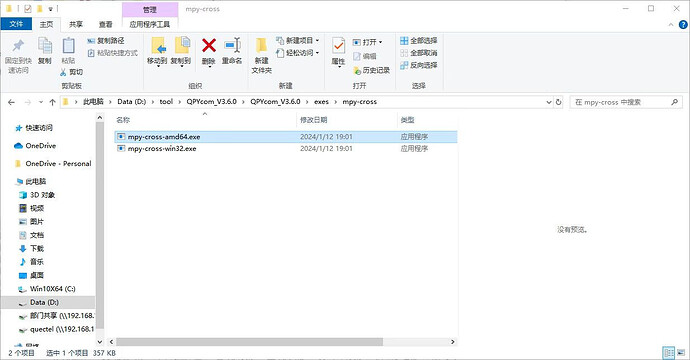Image resolution: width=690 pixels, height=360 pixels.
Task: Click Select none (全部取消)
Action: [x=418, y=53]
